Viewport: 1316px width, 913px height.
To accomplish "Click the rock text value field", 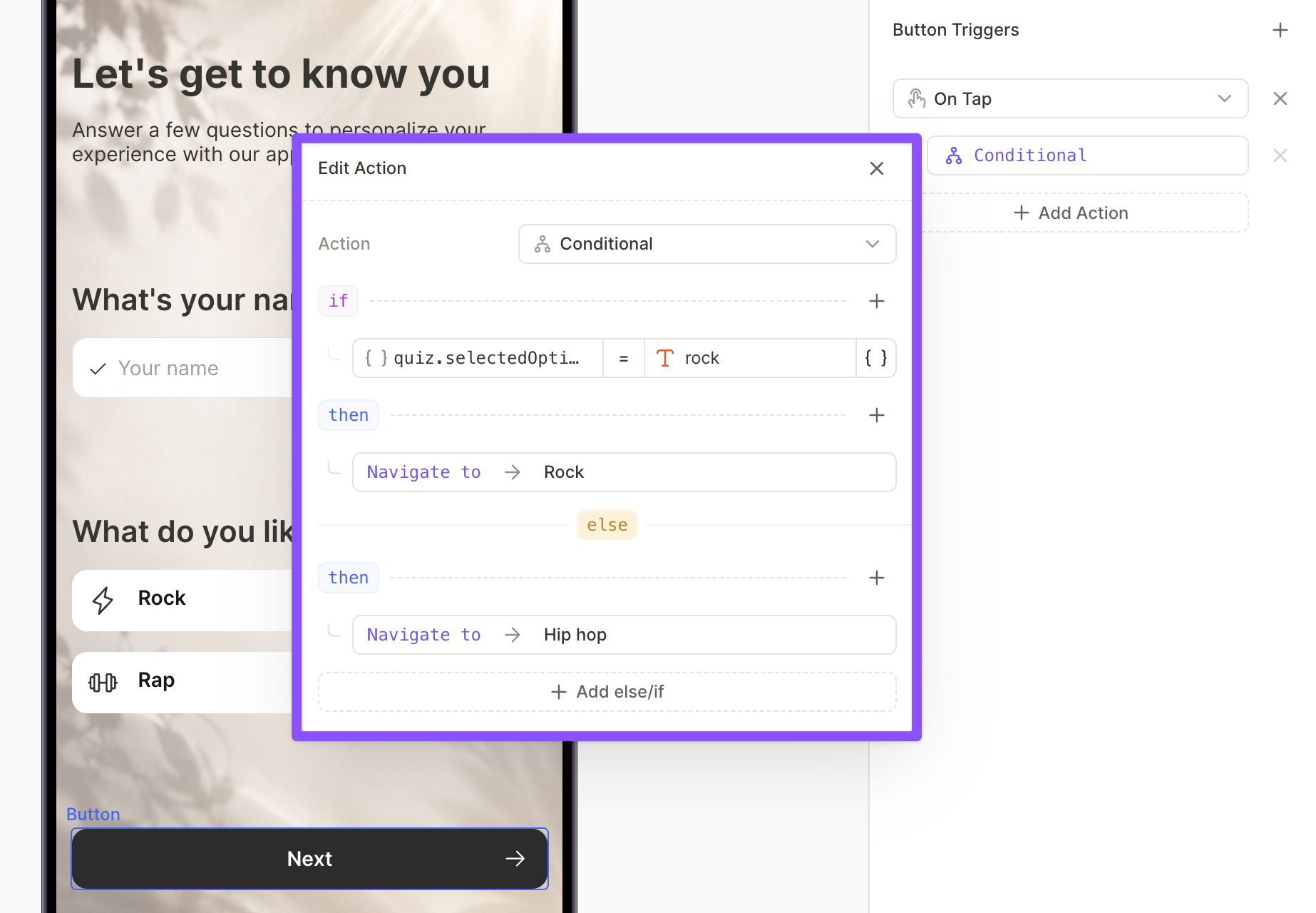I will pyautogui.click(x=750, y=358).
